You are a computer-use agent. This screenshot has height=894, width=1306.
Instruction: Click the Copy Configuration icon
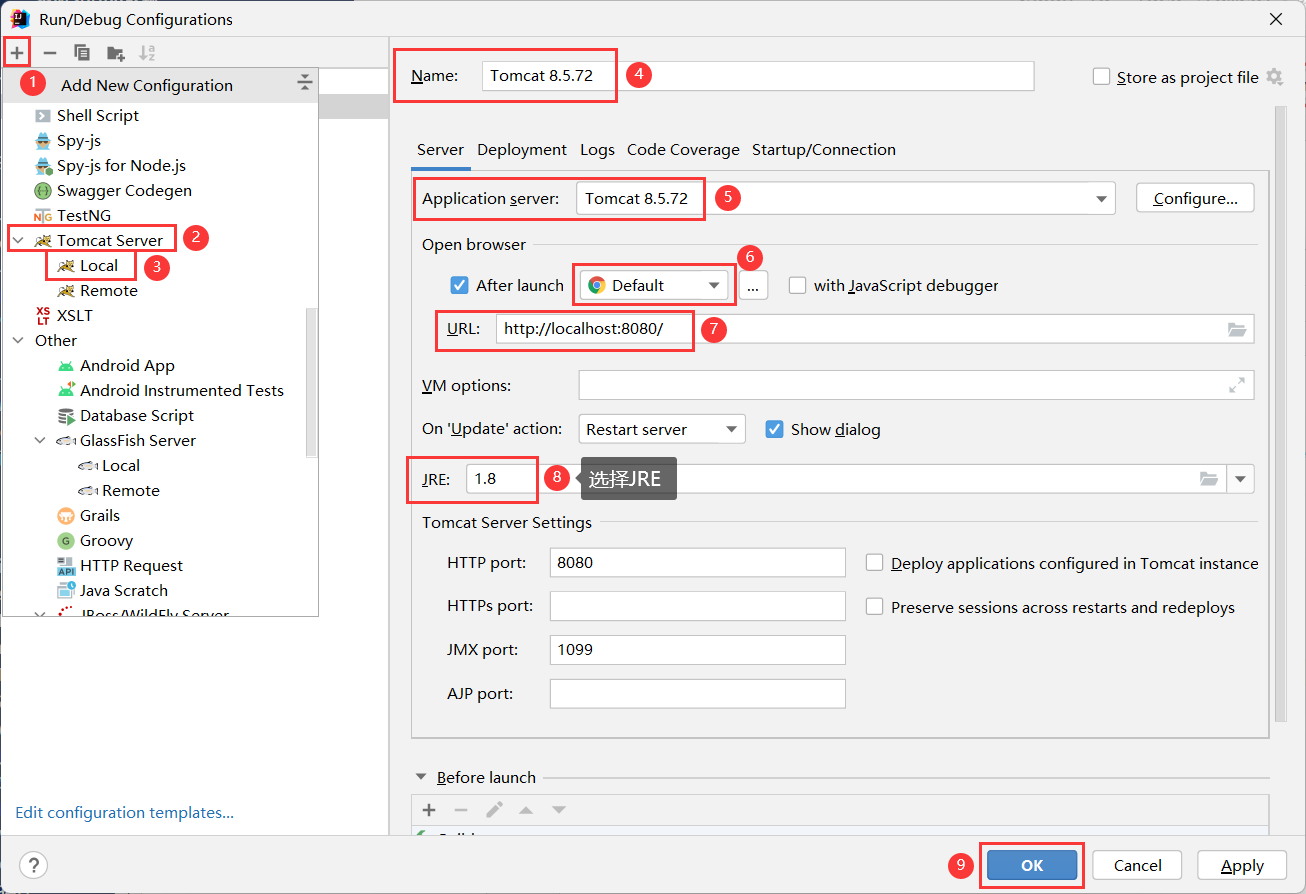coord(82,52)
